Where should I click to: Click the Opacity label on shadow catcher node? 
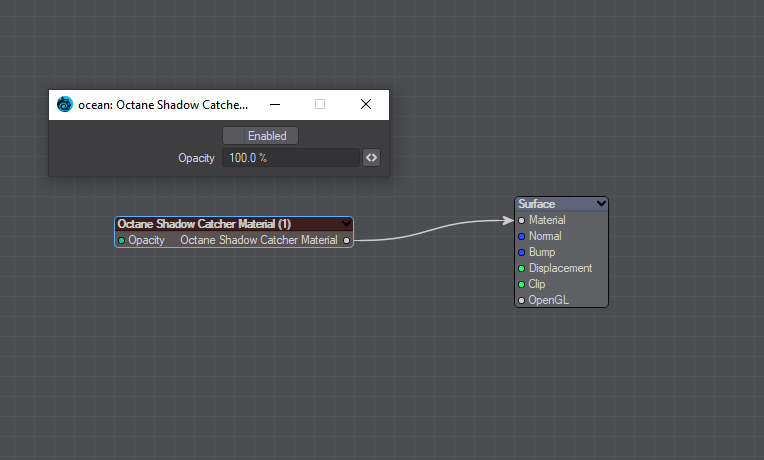point(146,240)
